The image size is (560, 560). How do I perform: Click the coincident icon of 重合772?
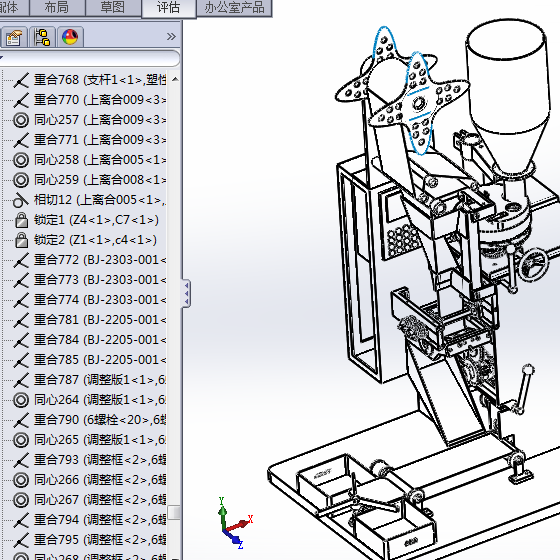[x=21, y=260]
